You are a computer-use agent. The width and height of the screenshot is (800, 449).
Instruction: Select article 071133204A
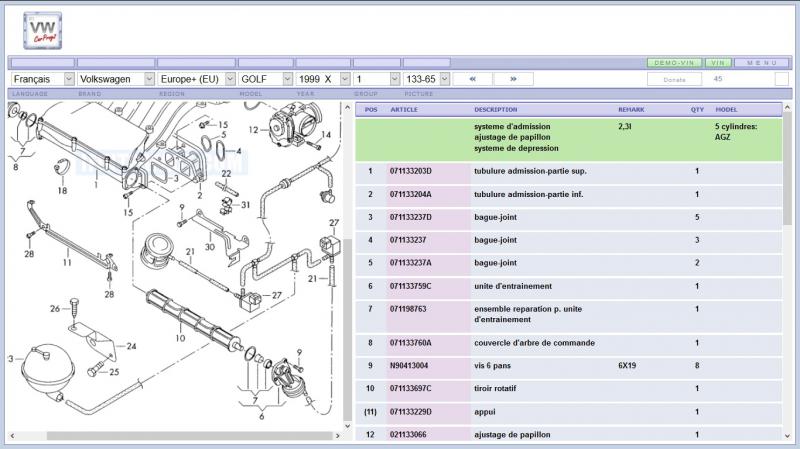pos(411,194)
